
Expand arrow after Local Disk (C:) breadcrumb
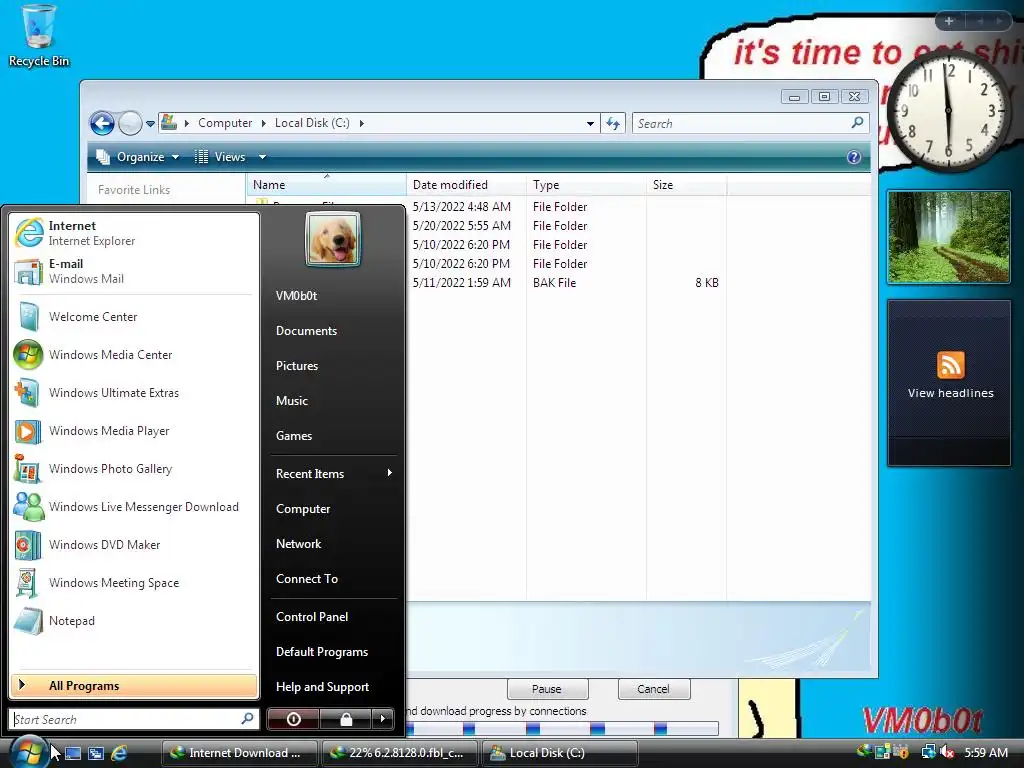(x=361, y=123)
